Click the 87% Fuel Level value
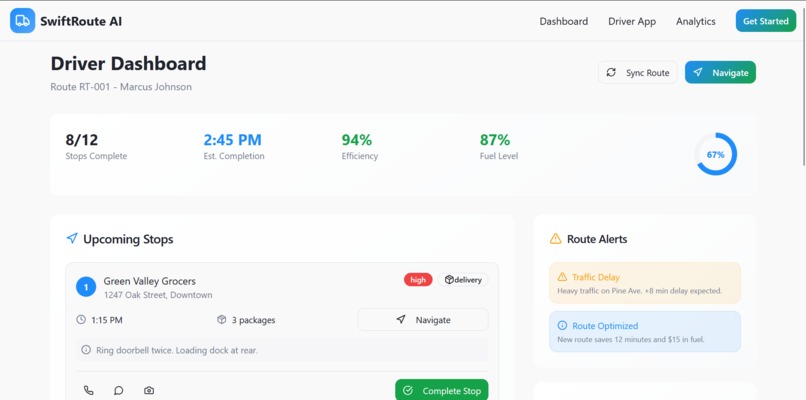Screen dimensions: 806x400 [495, 140]
